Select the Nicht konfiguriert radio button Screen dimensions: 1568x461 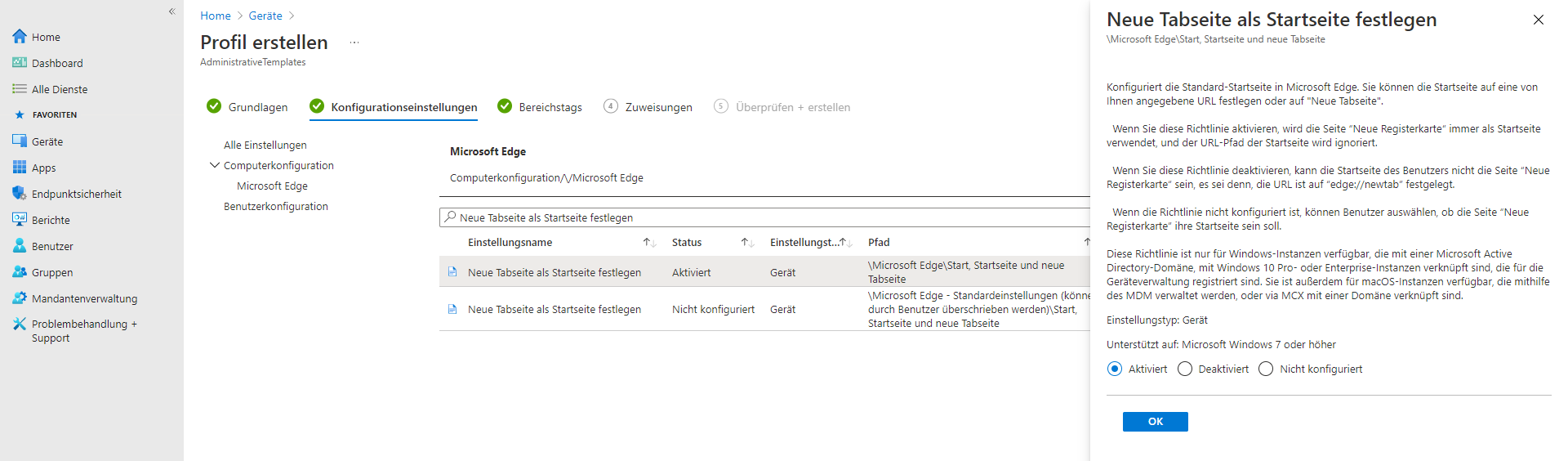[1266, 369]
